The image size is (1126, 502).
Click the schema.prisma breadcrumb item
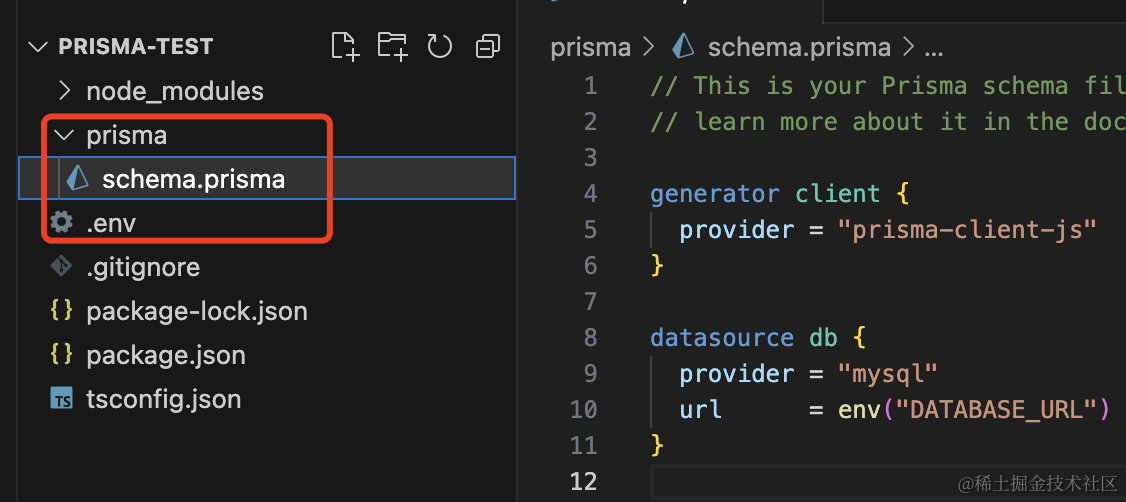[798, 47]
